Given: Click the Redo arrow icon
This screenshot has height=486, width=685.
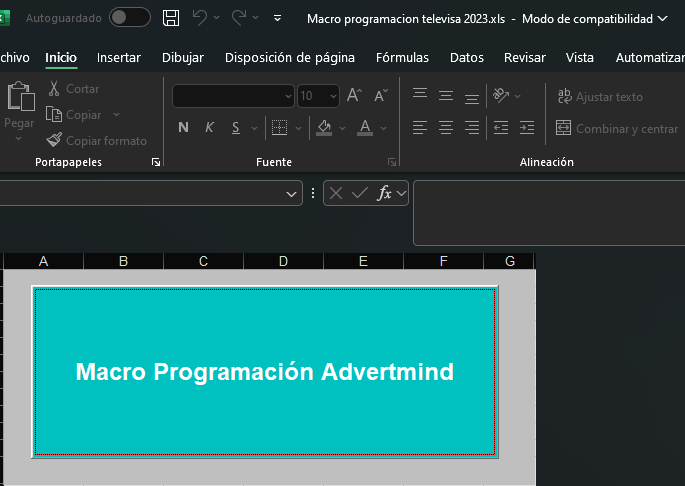Looking at the screenshot, I should [x=239, y=18].
